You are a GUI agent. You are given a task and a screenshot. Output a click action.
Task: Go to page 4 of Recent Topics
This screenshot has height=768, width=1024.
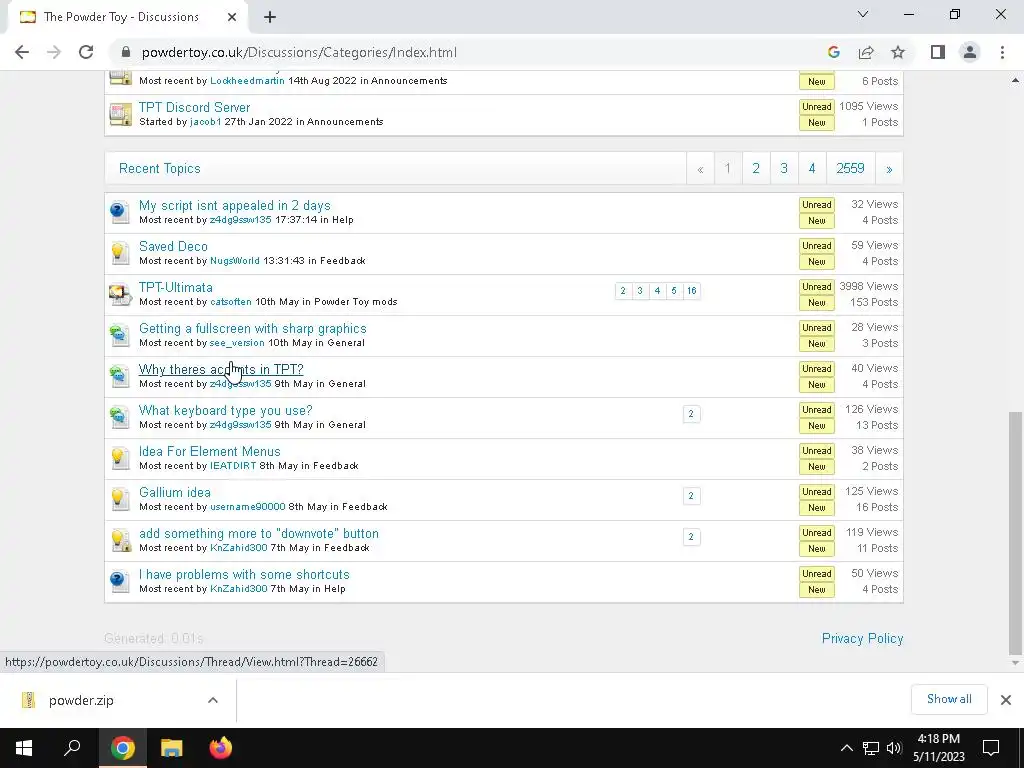point(812,168)
